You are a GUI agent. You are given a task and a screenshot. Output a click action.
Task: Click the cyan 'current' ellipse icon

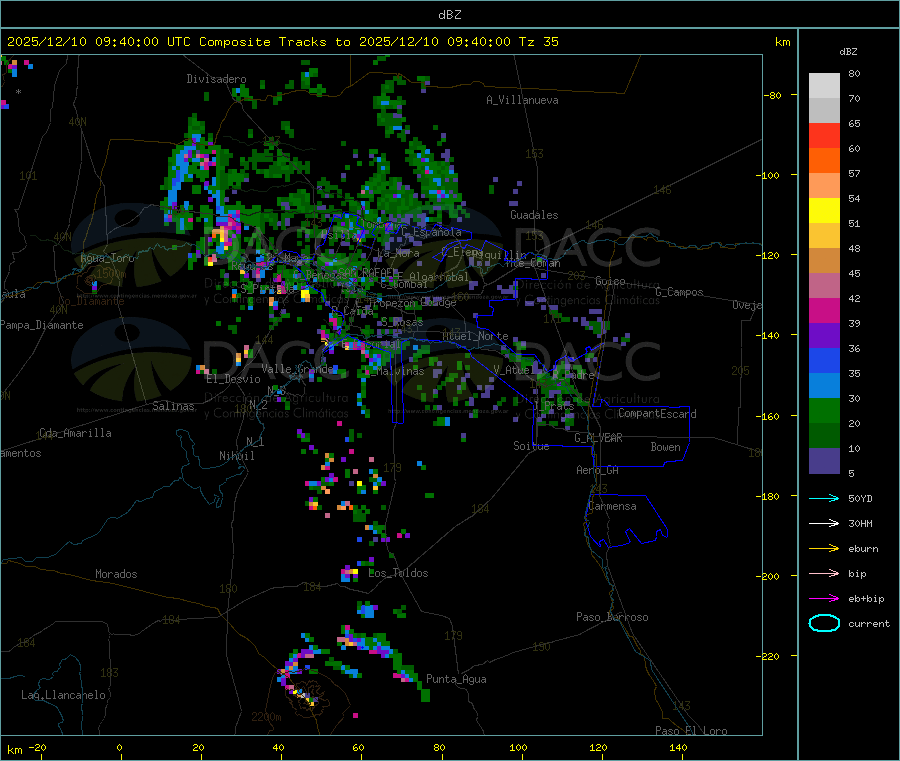824,623
